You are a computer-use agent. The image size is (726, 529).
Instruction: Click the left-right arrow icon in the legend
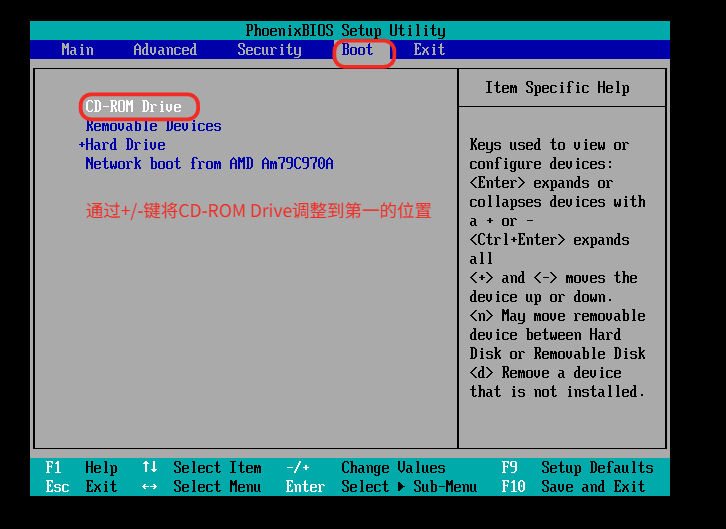[x=150, y=487]
